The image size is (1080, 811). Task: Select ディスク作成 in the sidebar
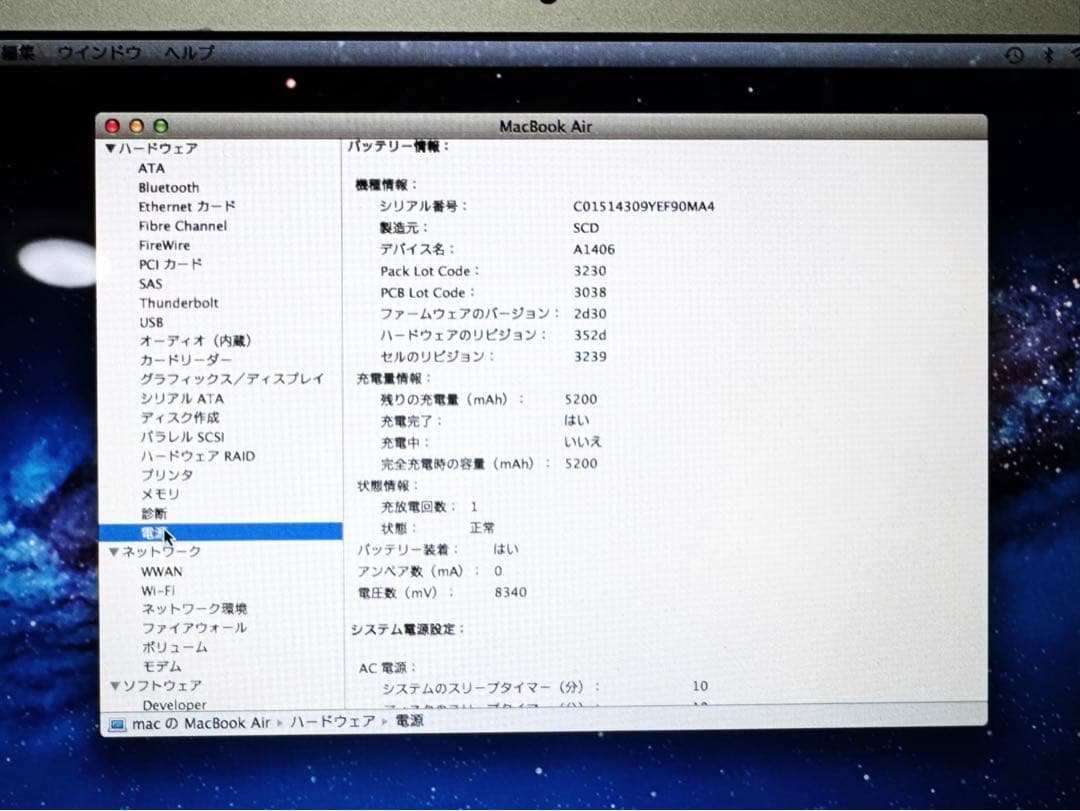tap(180, 418)
